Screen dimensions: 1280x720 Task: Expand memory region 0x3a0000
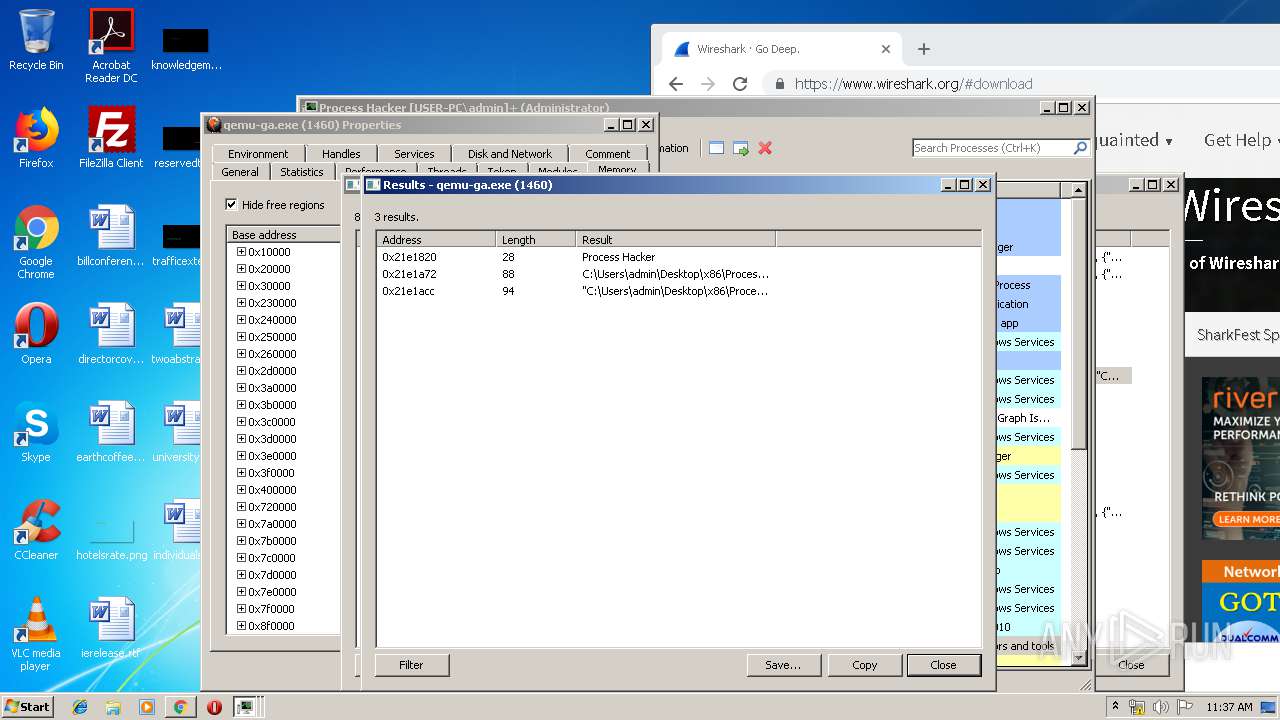click(x=241, y=388)
